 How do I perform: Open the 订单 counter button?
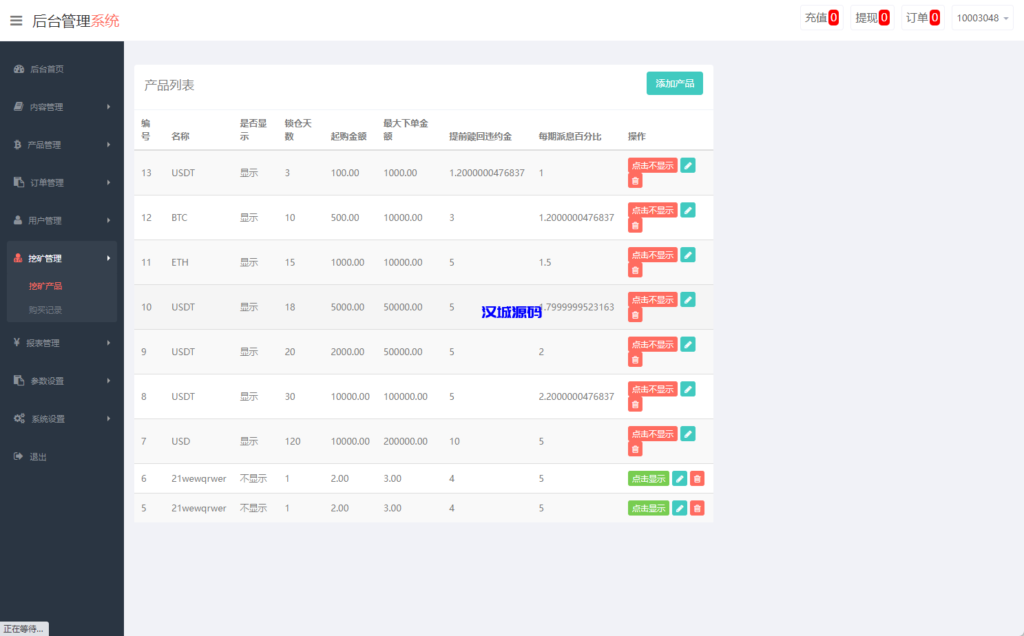tap(922, 18)
